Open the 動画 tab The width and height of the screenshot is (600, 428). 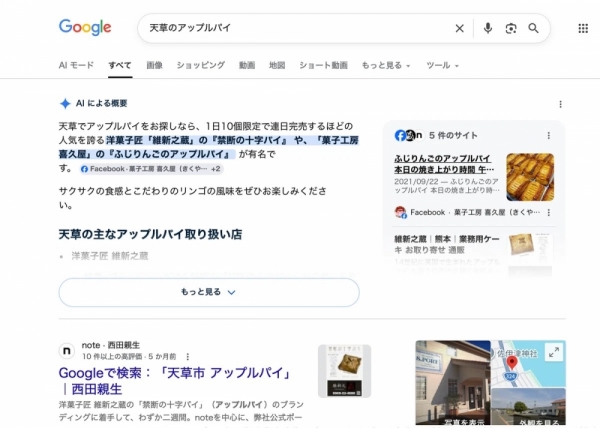coord(247,65)
